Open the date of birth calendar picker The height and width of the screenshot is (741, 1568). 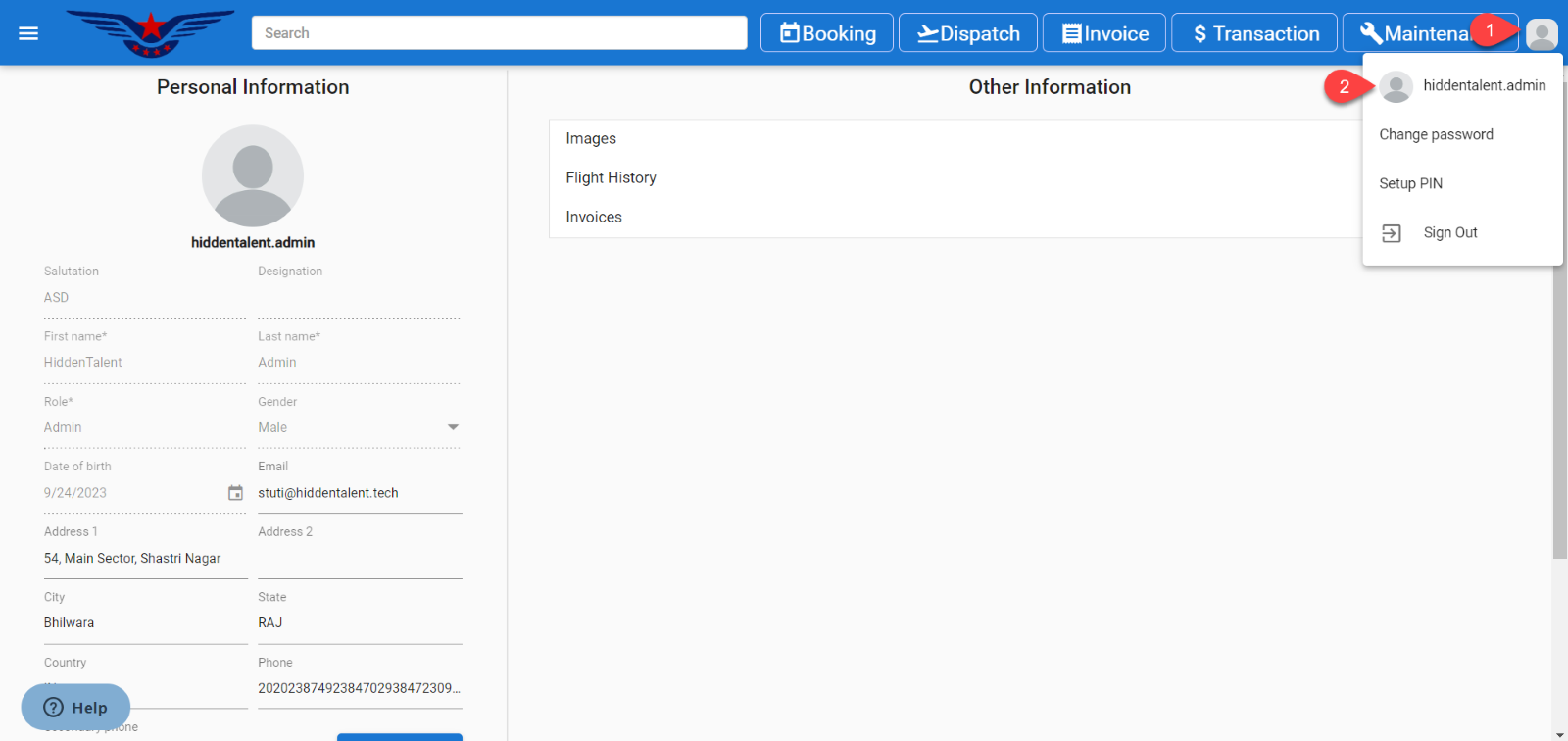click(235, 493)
